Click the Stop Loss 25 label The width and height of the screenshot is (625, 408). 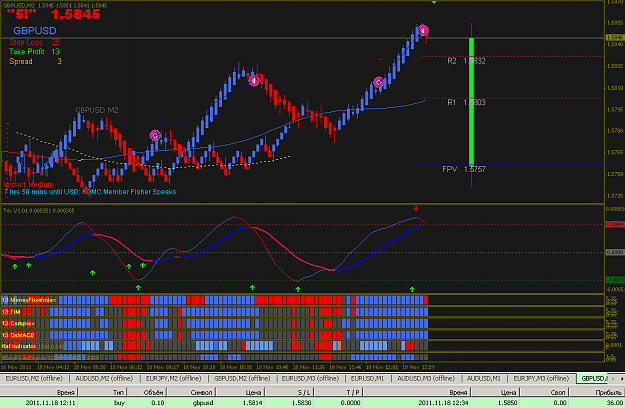point(34,42)
